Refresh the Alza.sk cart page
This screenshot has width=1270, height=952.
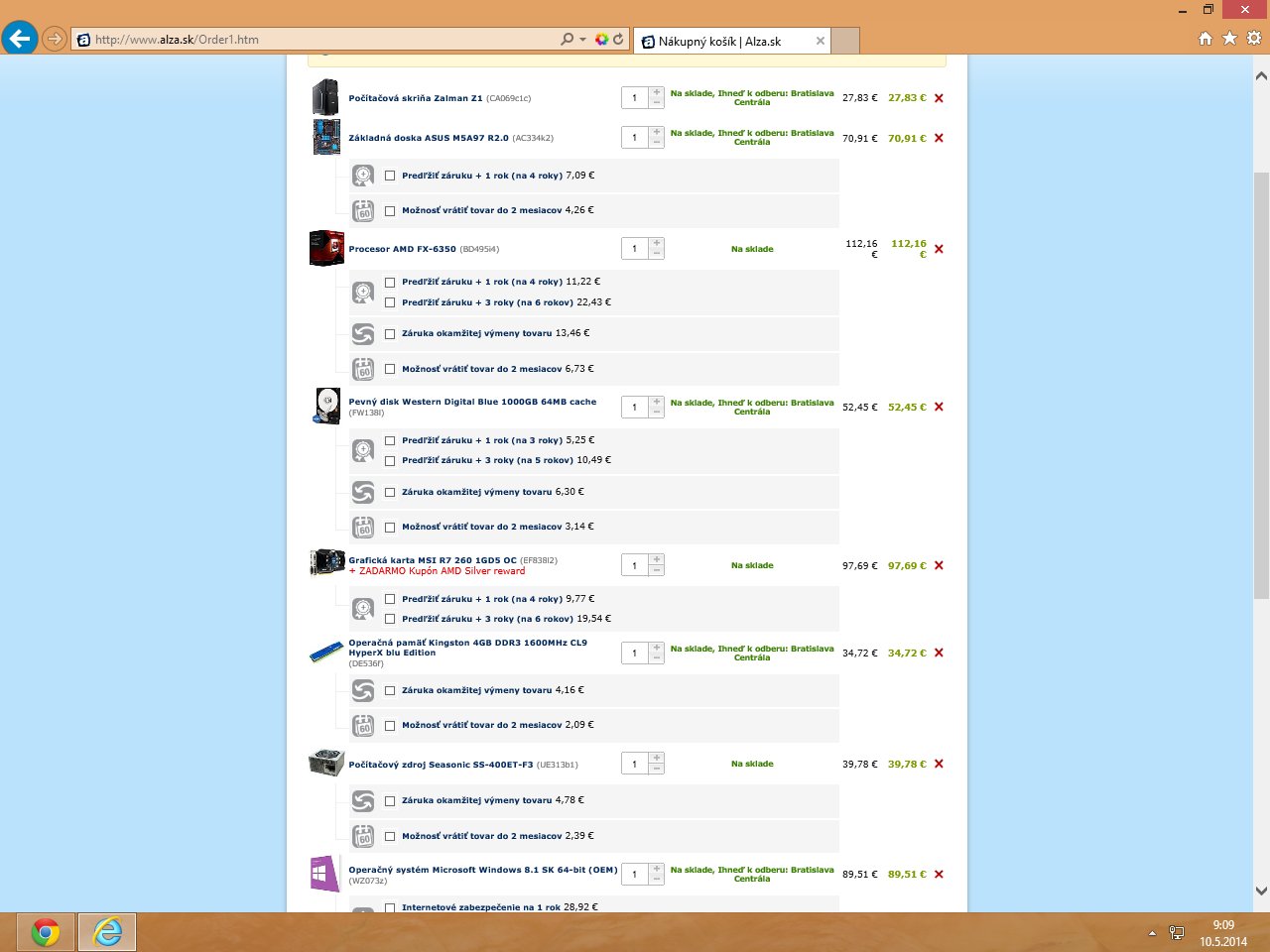tap(618, 40)
